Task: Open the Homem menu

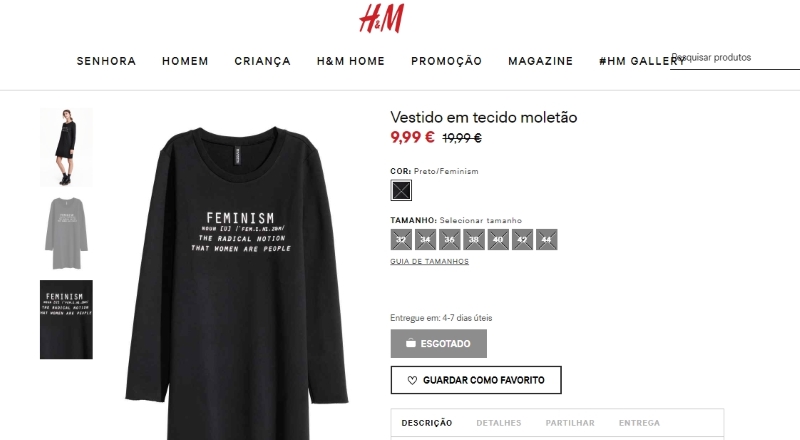Action: pyautogui.click(x=185, y=61)
